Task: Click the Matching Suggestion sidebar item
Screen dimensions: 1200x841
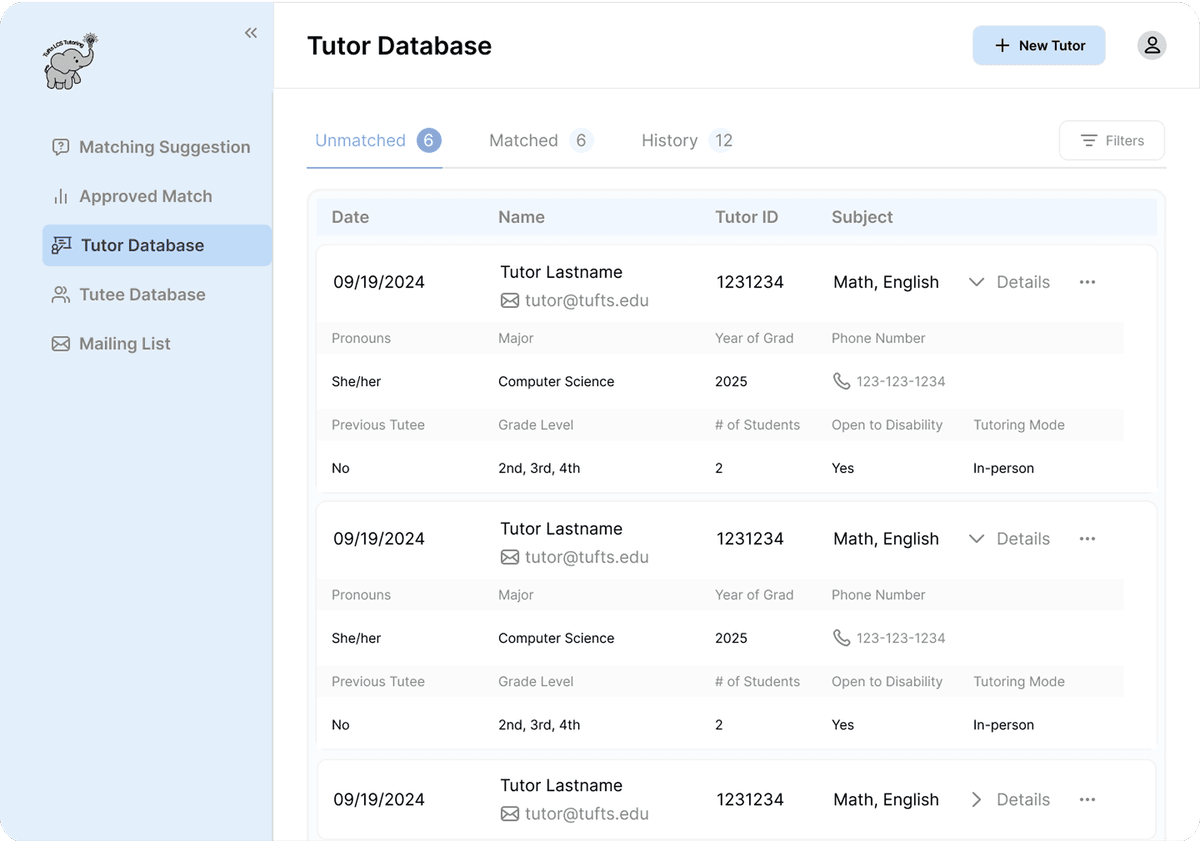Action: point(152,147)
